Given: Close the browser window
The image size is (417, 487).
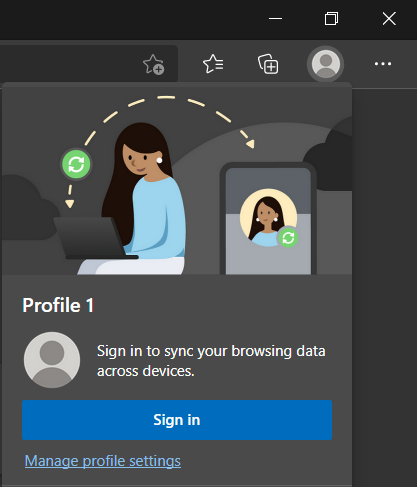Looking at the screenshot, I should point(389,19).
